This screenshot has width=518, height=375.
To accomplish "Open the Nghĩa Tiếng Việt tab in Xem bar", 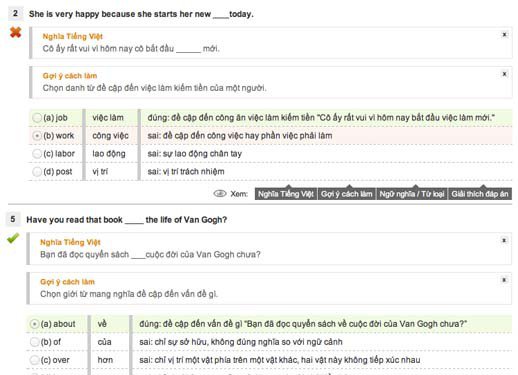I will pyautogui.click(x=286, y=194).
